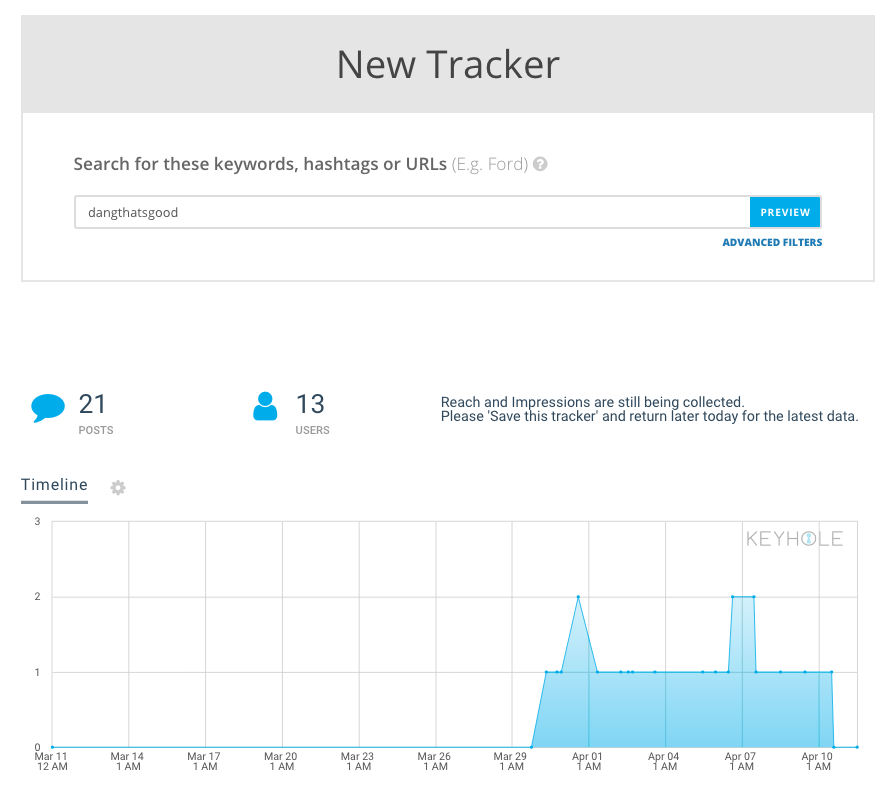Click the 'POSTS' label

[x=96, y=430]
